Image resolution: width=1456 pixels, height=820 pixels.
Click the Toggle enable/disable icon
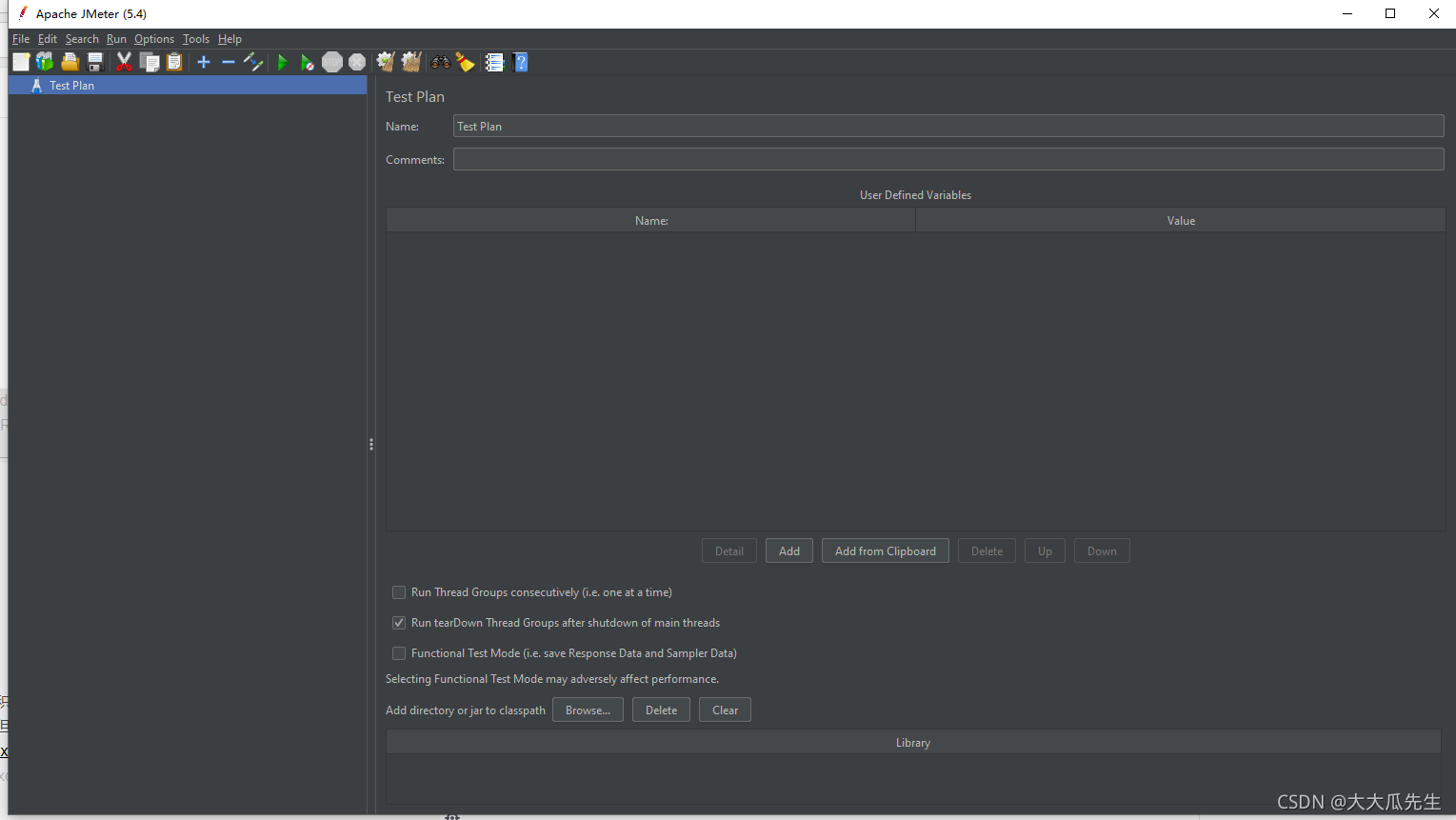pos(253,62)
